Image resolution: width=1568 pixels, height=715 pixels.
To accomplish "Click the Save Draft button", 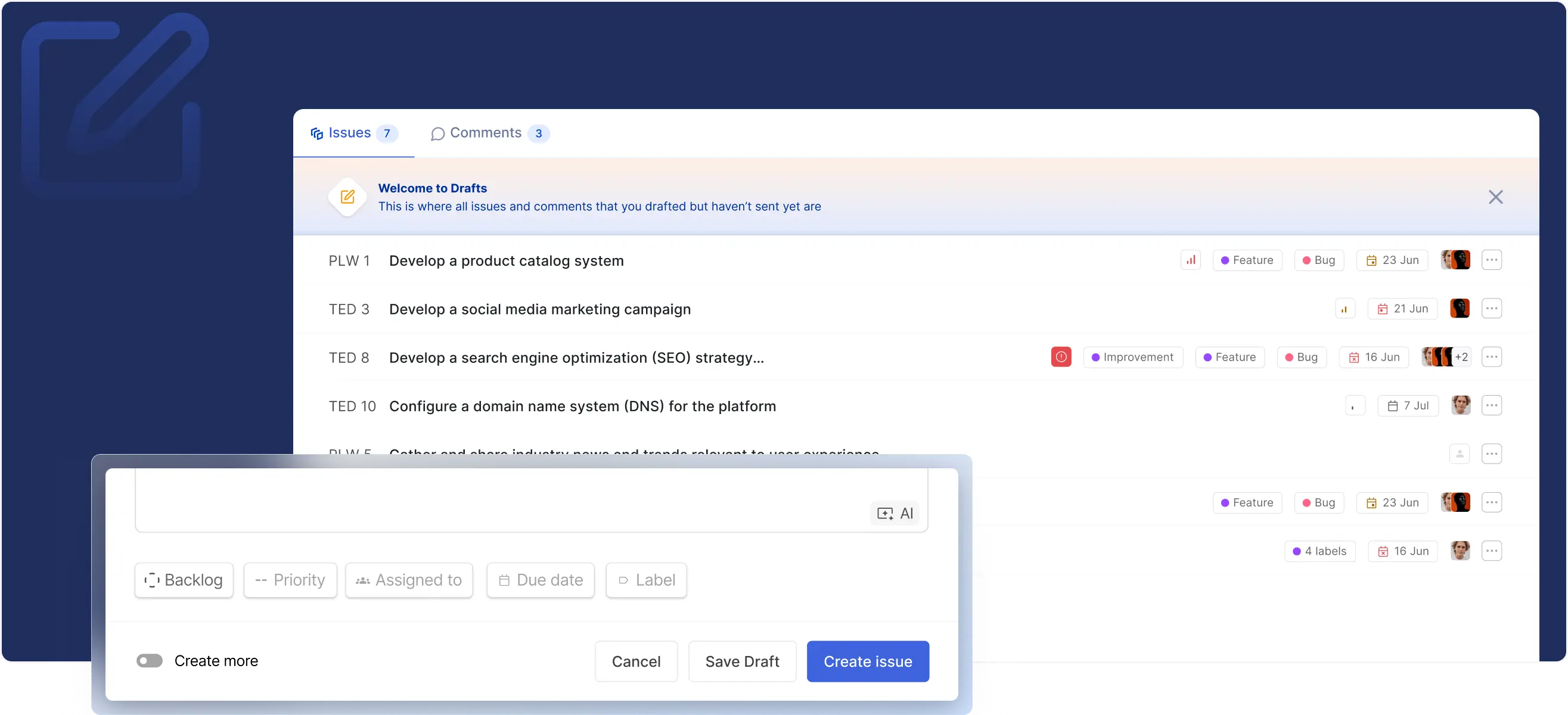I will pyautogui.click(x=742, y=661).
